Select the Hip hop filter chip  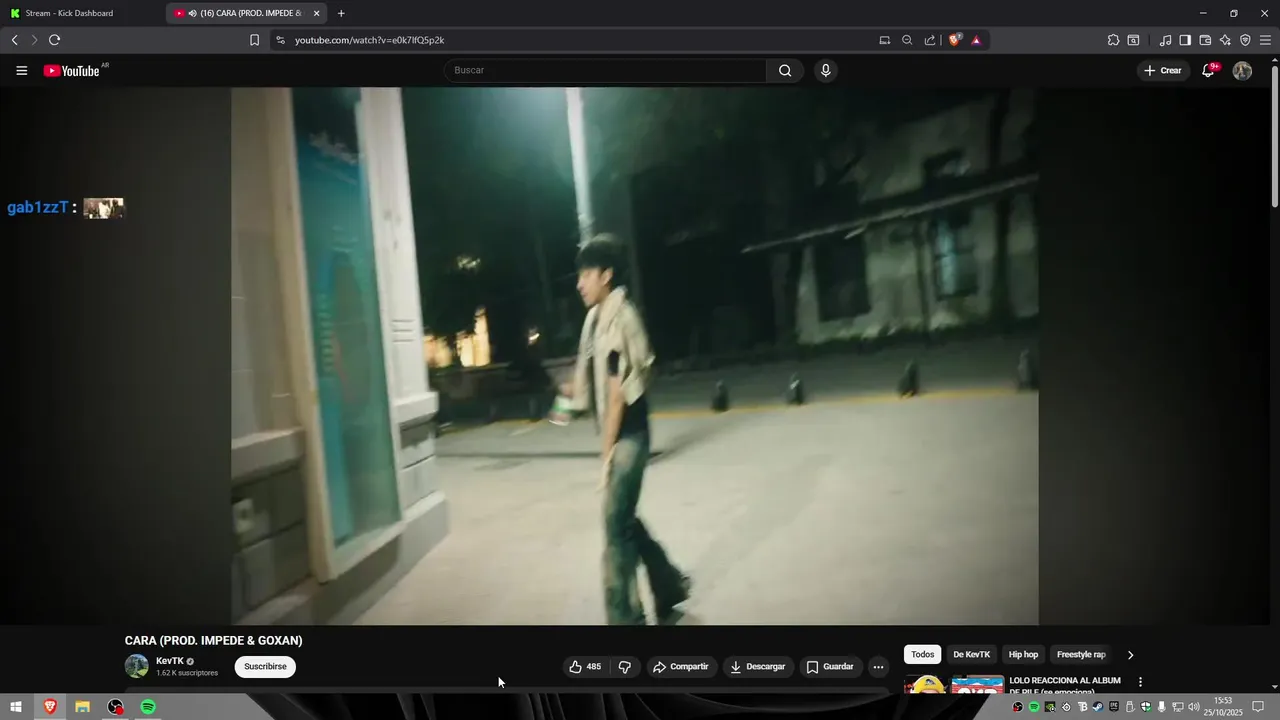(x=1023, y=655)
